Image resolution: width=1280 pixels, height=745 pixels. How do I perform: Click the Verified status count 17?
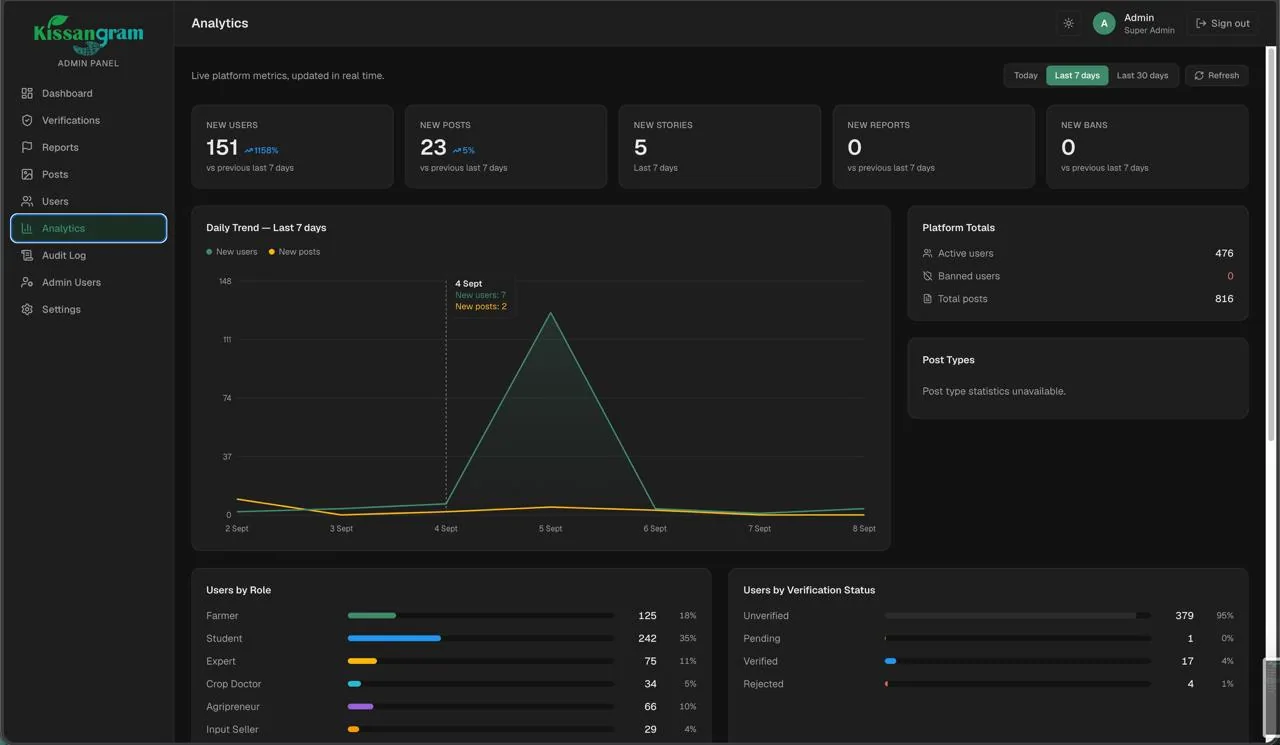pyautogui.click(x=1187, y=661)
